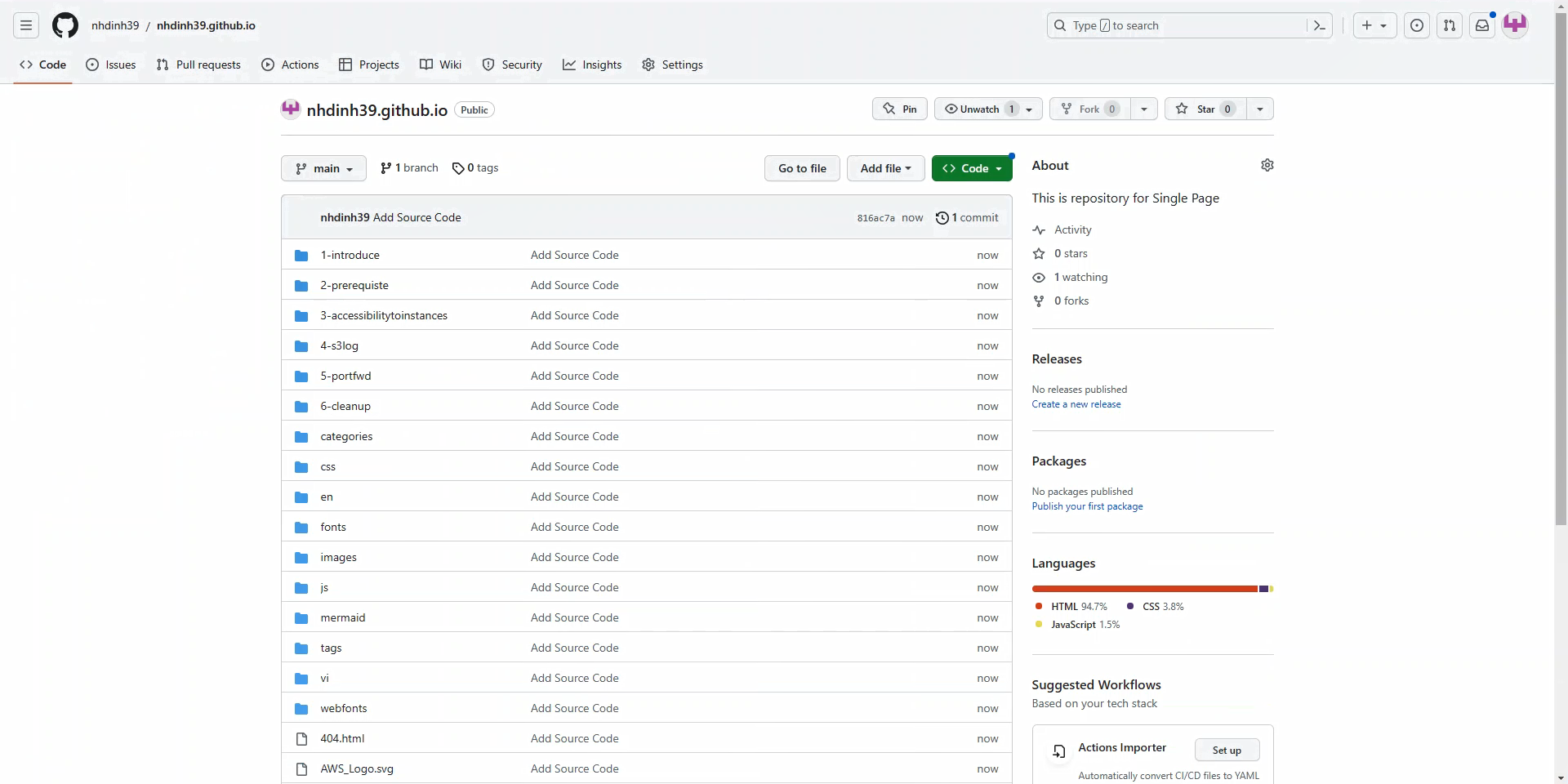This screenshot has height=784, width=1568.
Task: Click the Actions Importer icon
Action: [1059, 751]
